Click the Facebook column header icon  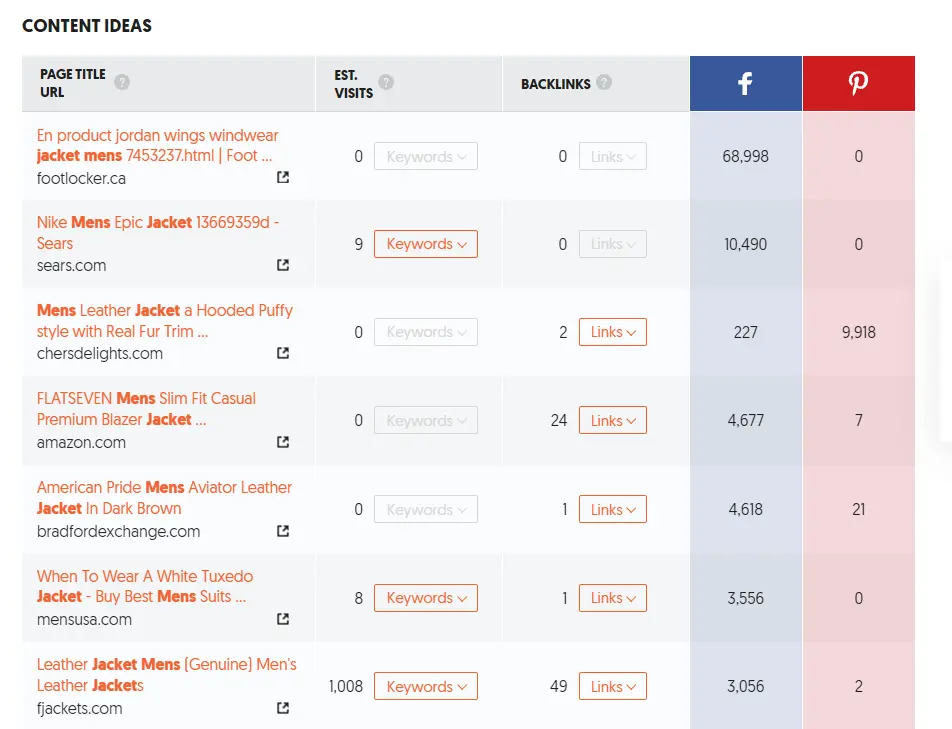745,84
